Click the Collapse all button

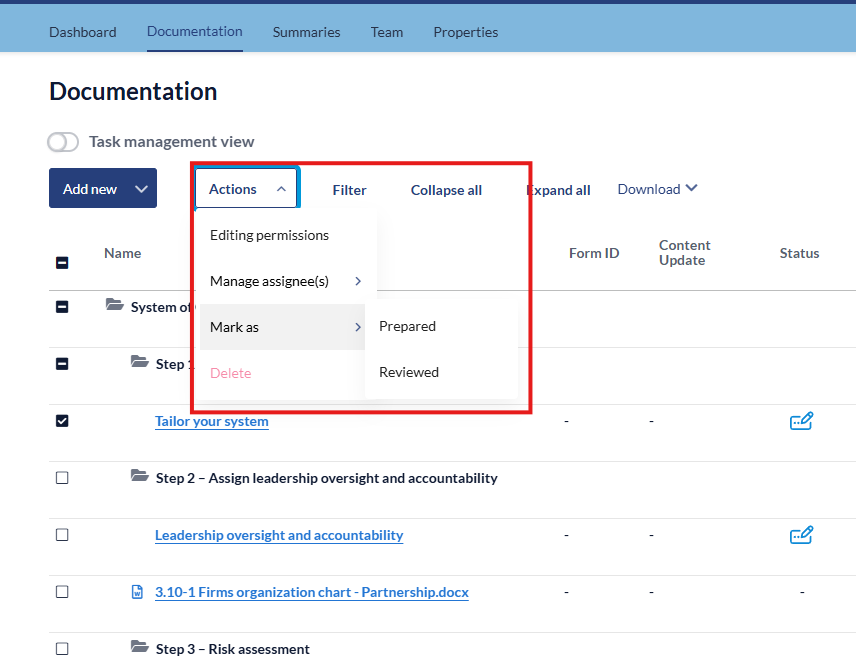click(446, 190)
